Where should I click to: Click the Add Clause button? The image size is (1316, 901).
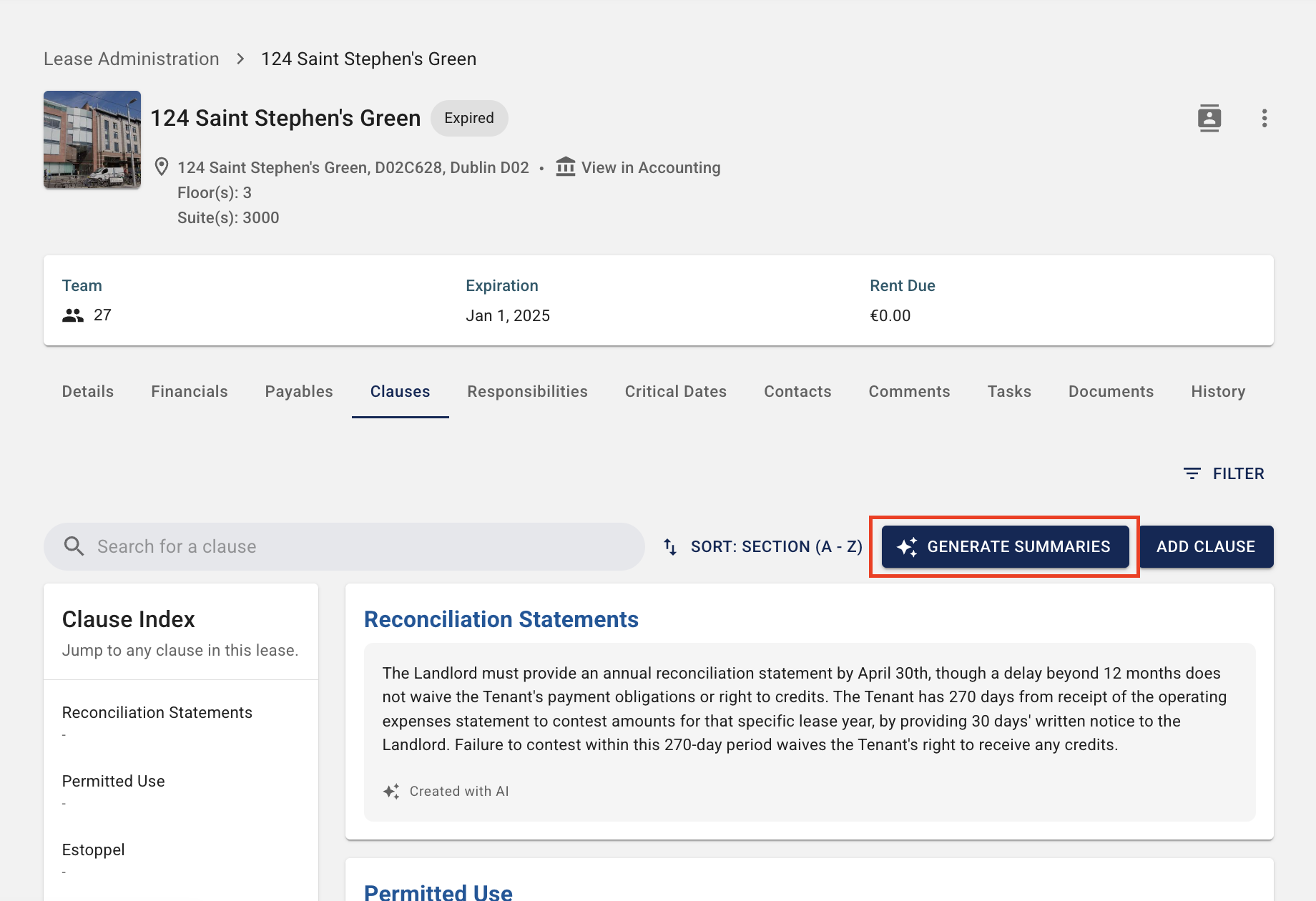click(1205, 546)
